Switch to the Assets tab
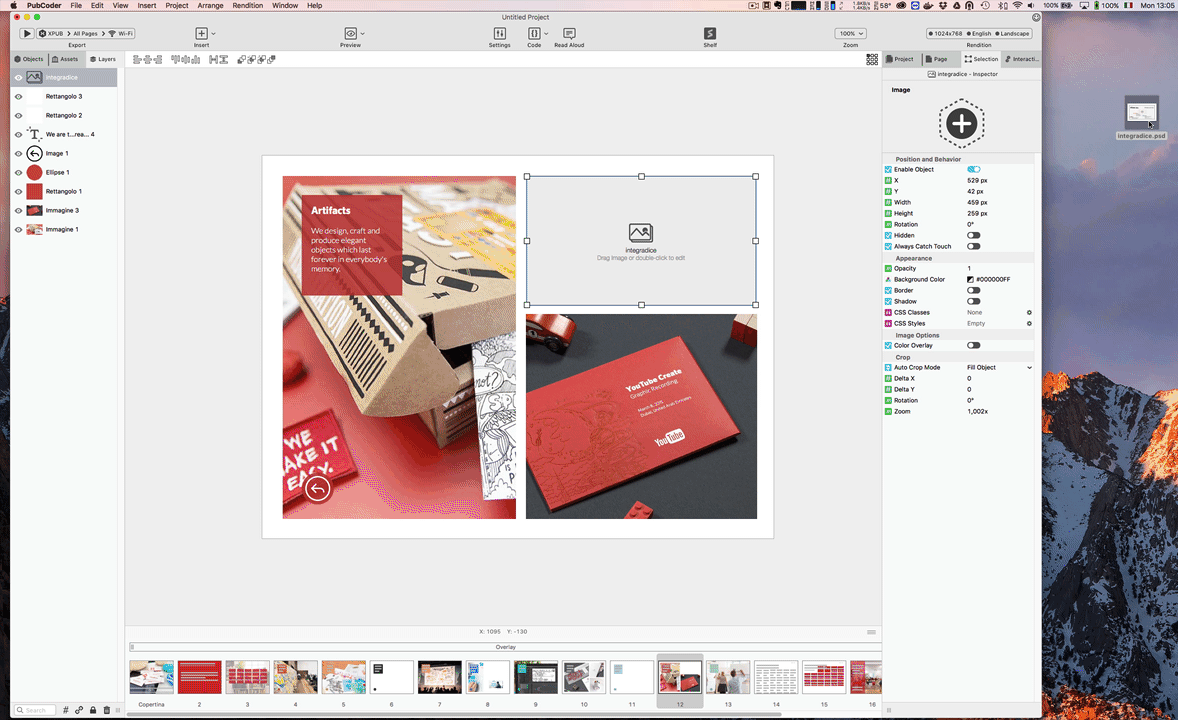The height and width of the screenshot is (720, 1178). [x=65, y=59]
